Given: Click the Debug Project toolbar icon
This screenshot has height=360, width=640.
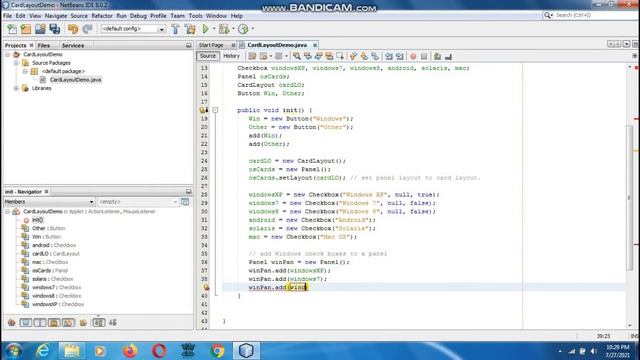Looking at the screenshot, I should (x=224, y=29).
